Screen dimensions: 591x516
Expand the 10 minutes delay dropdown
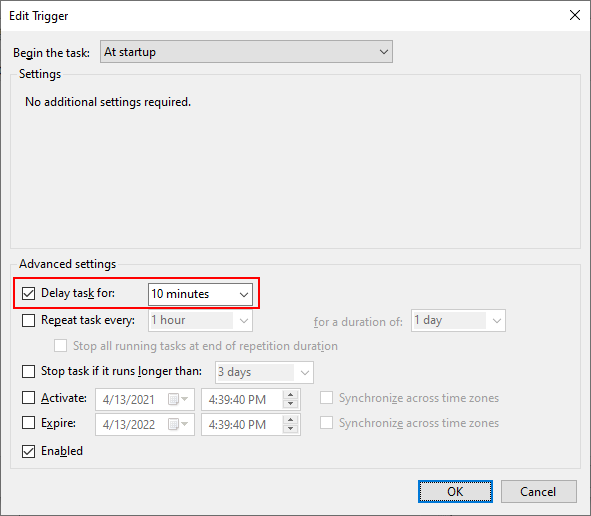tap(200, 294)
